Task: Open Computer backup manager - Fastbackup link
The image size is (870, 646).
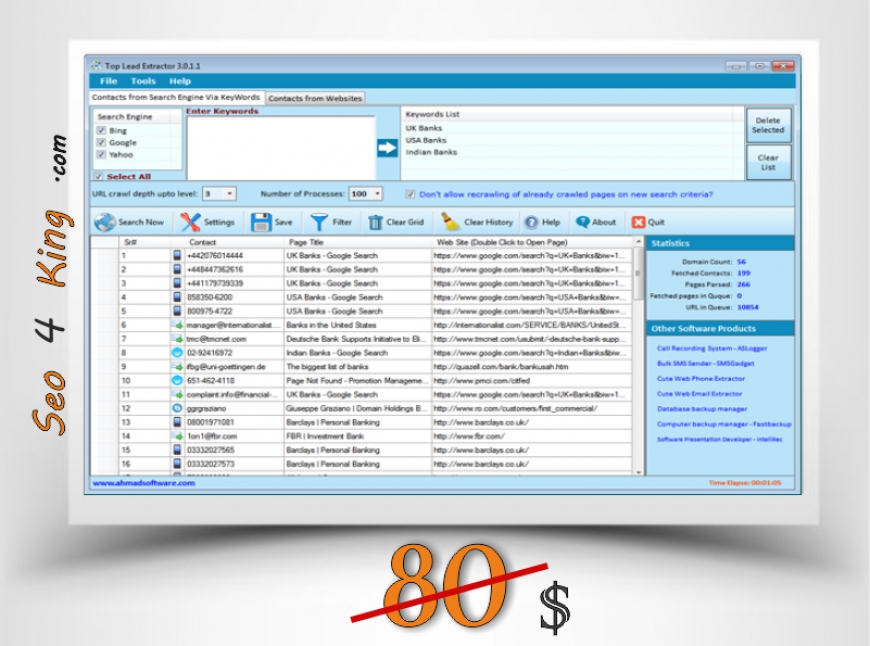Action: point(724,424)
